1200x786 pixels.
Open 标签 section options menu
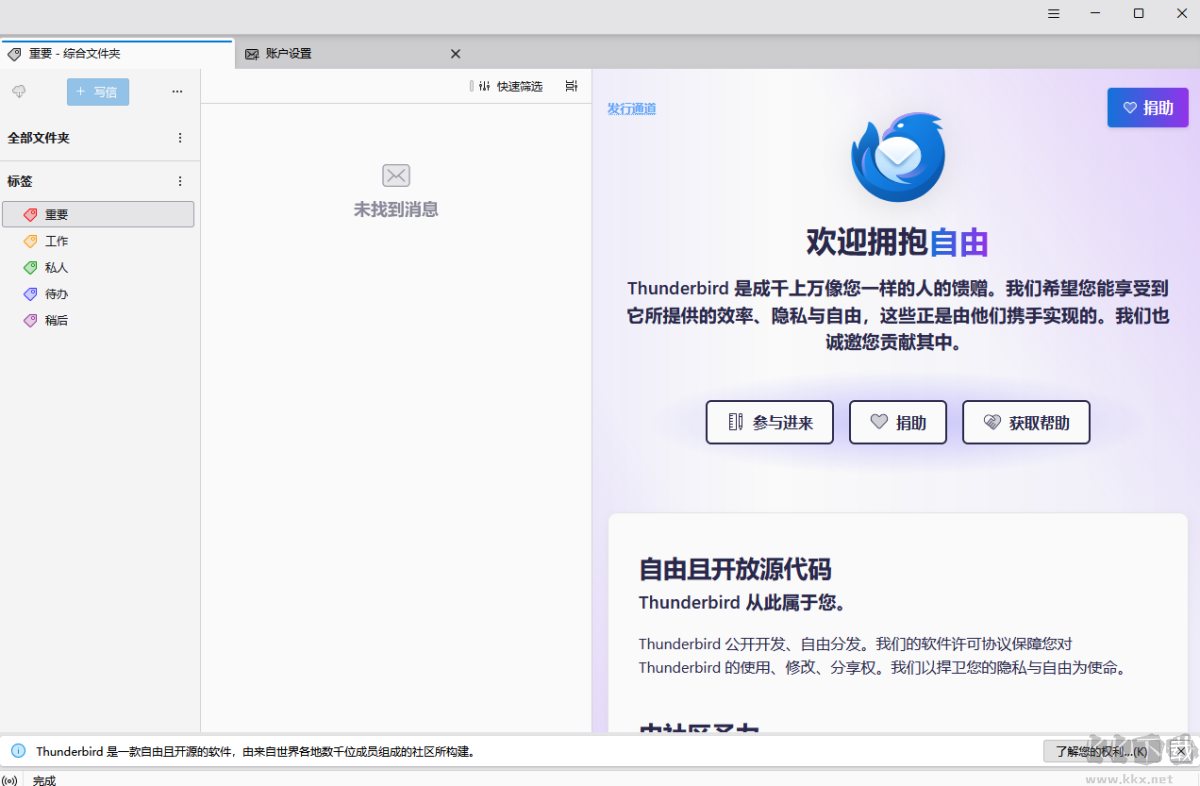pos(180,181)
